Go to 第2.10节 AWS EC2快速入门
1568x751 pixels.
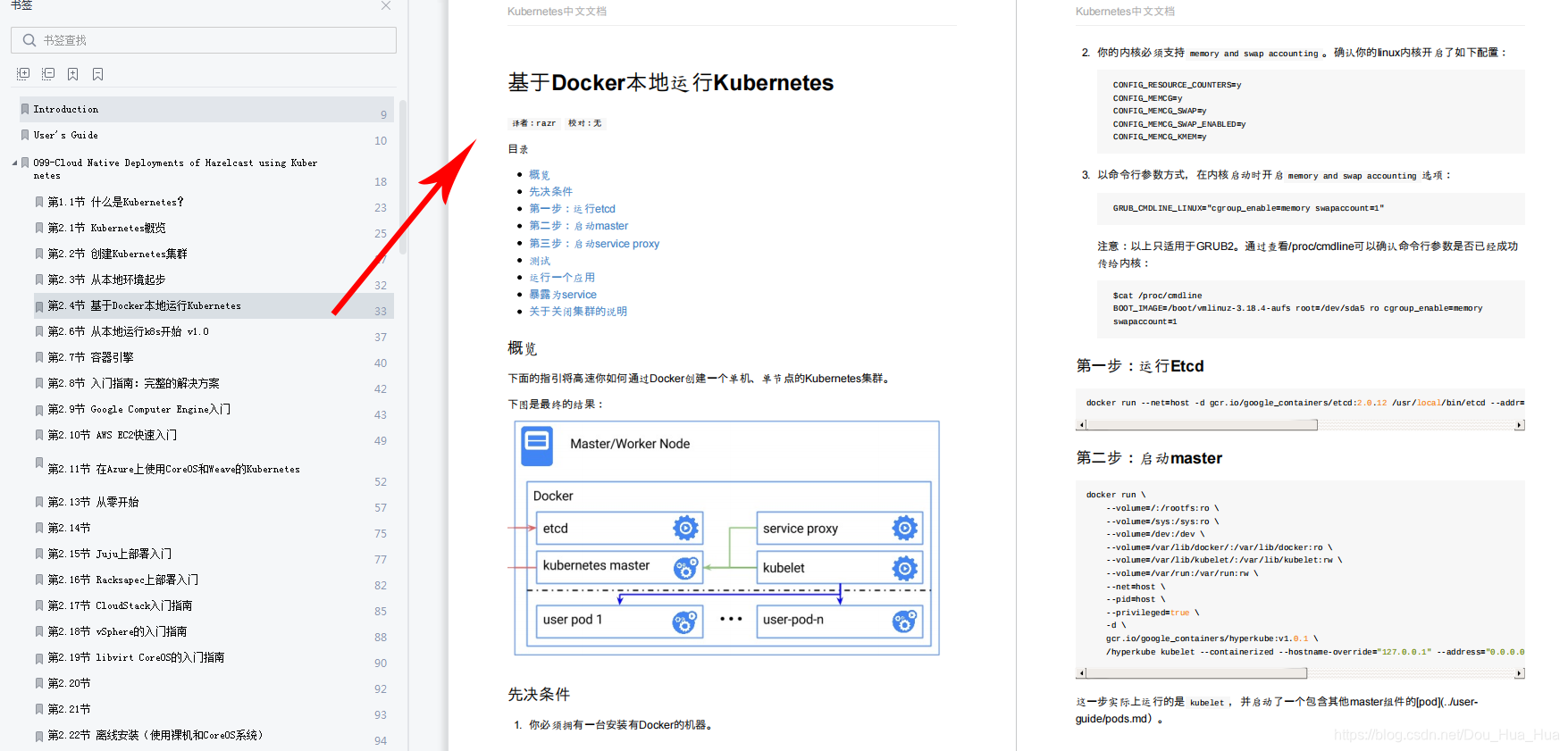click(x=113, y=435)
